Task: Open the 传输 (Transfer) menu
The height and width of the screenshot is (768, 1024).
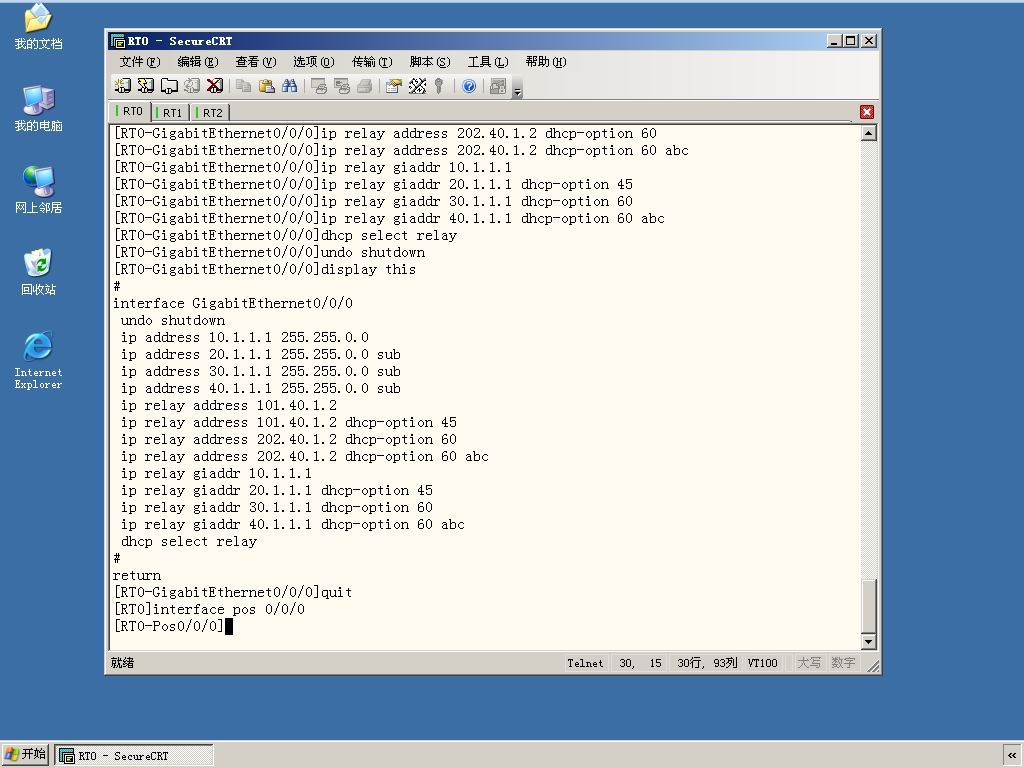Action: pyautogui.click(x=372, y=62)
